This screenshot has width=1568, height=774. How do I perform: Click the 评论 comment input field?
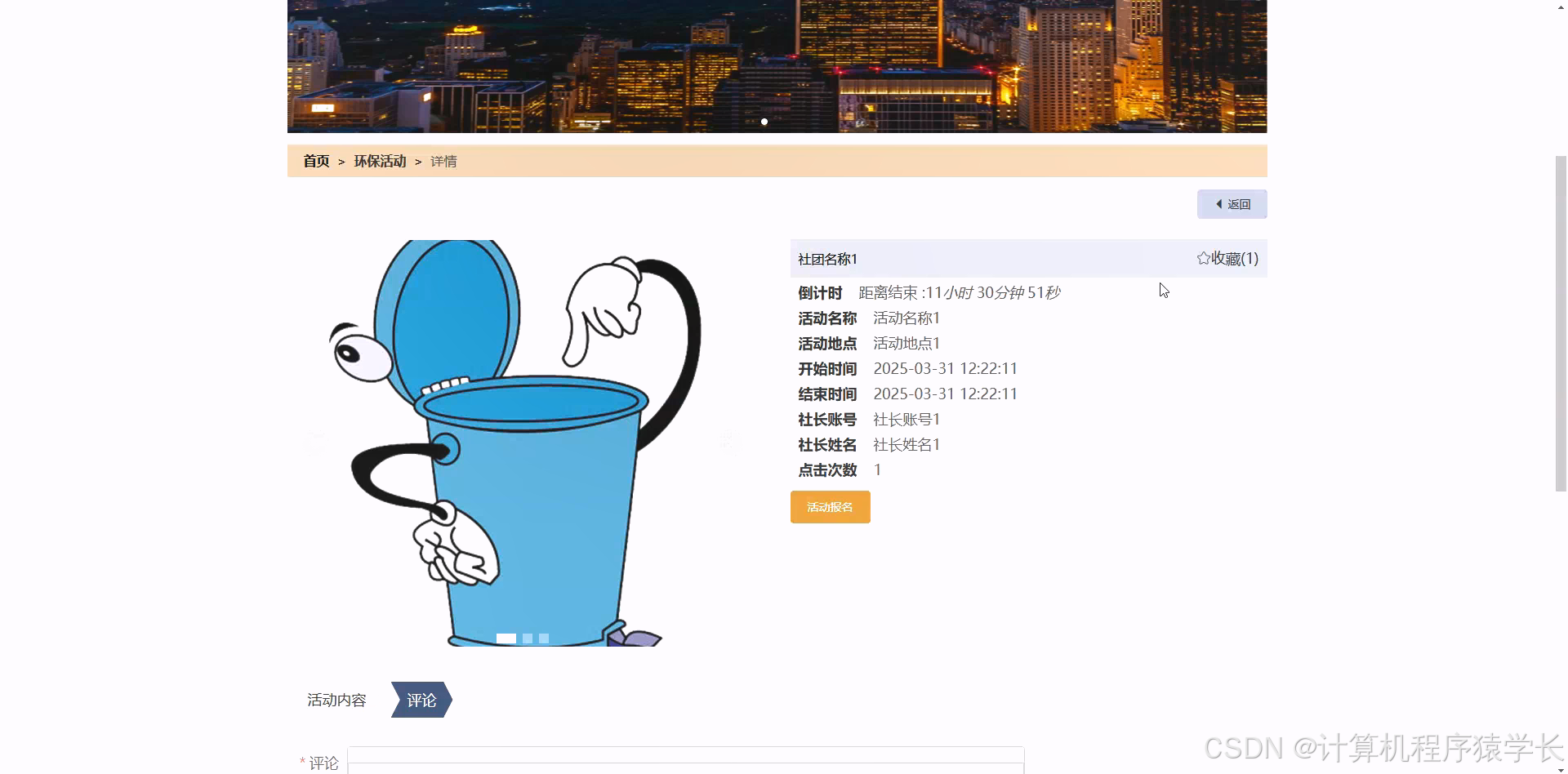[686, 761]
